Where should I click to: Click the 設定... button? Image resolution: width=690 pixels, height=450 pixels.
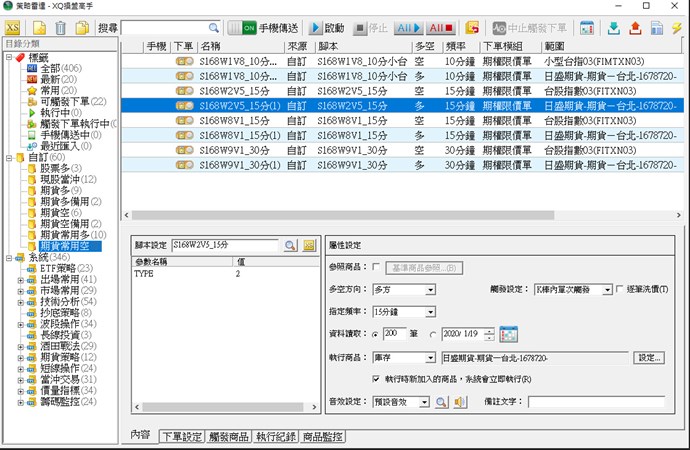(650, 357)
